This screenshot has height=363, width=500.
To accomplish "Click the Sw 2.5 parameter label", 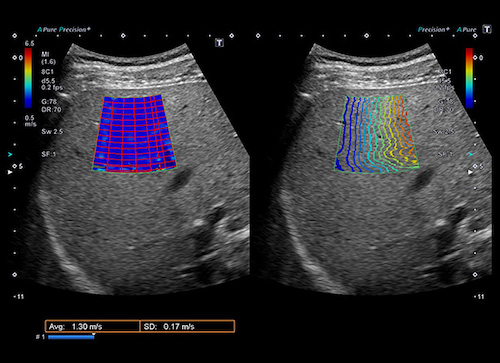I will 52,131.
